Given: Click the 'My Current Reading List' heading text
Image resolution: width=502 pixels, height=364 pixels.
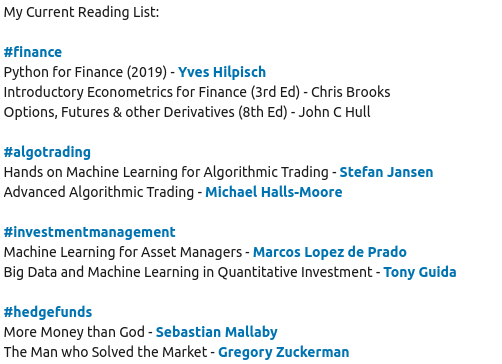Looking at the screenshot, I should pyautogui.click(x=81, y=12).
